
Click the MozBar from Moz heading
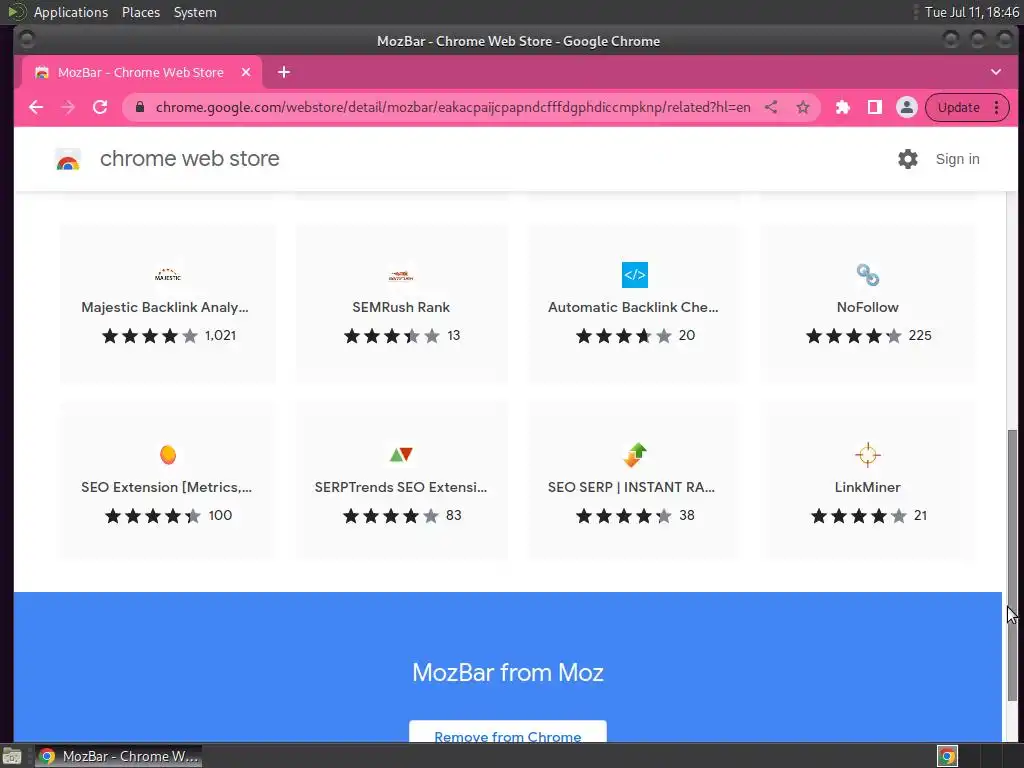pos(507,672)
